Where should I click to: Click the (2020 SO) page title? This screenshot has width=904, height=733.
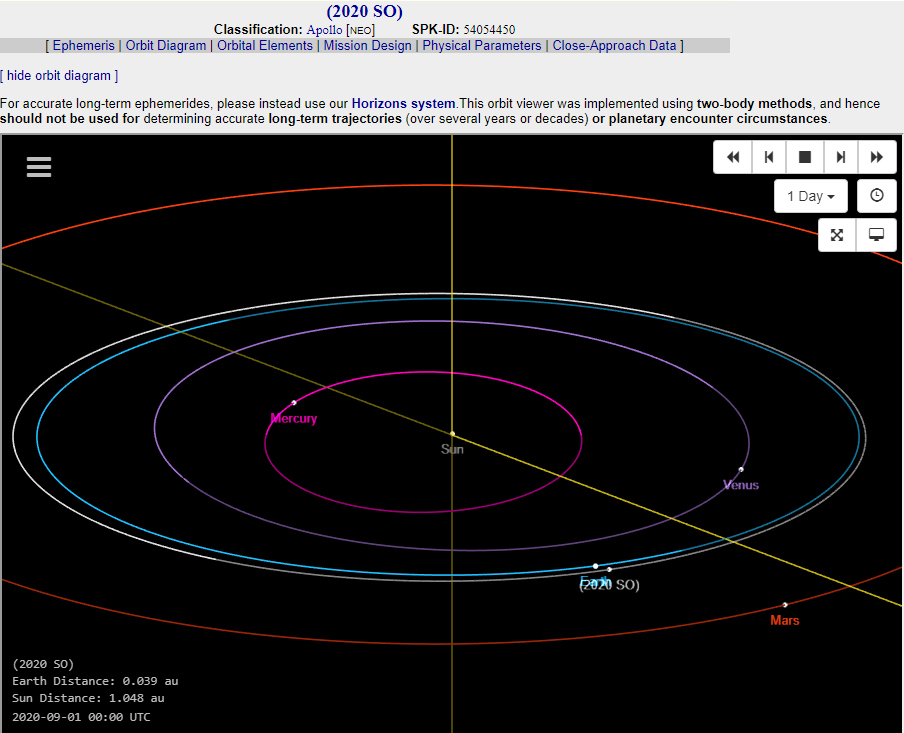(x=364, y=11)
